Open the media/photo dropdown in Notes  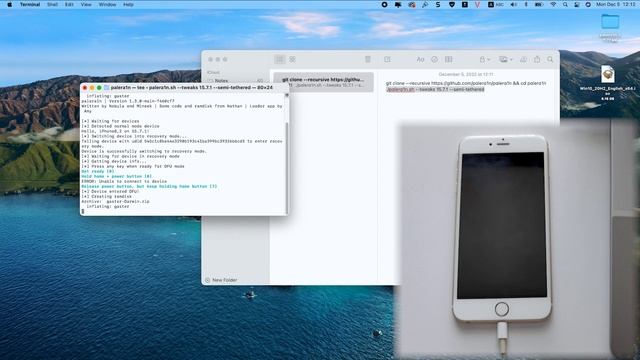[506, 60]
